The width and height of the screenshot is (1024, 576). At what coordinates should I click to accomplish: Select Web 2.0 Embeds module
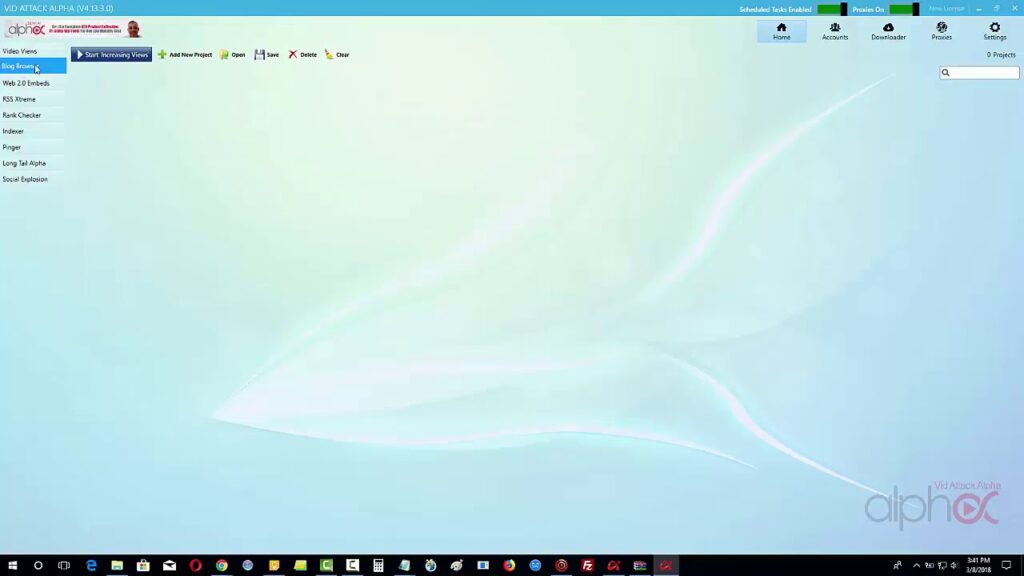click(x=33, y=83)
